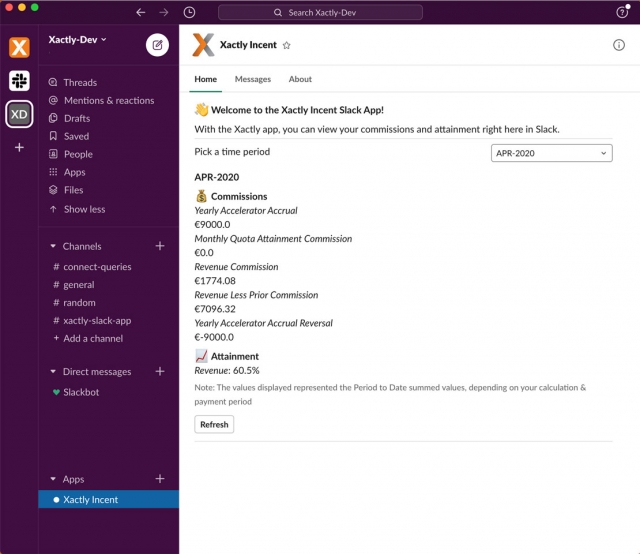Click the Xactly Incent header title
This screenshot has width=640, height=554.
coord(248,45)
